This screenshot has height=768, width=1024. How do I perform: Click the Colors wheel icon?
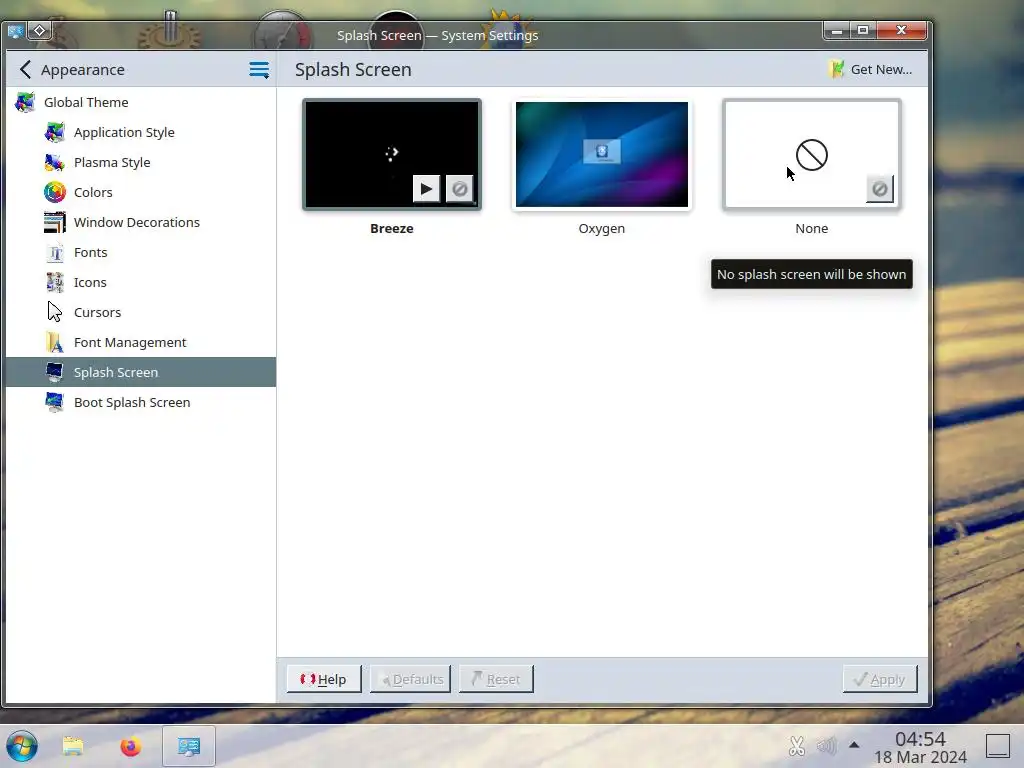pyautogui.click(x=55, y=193)
